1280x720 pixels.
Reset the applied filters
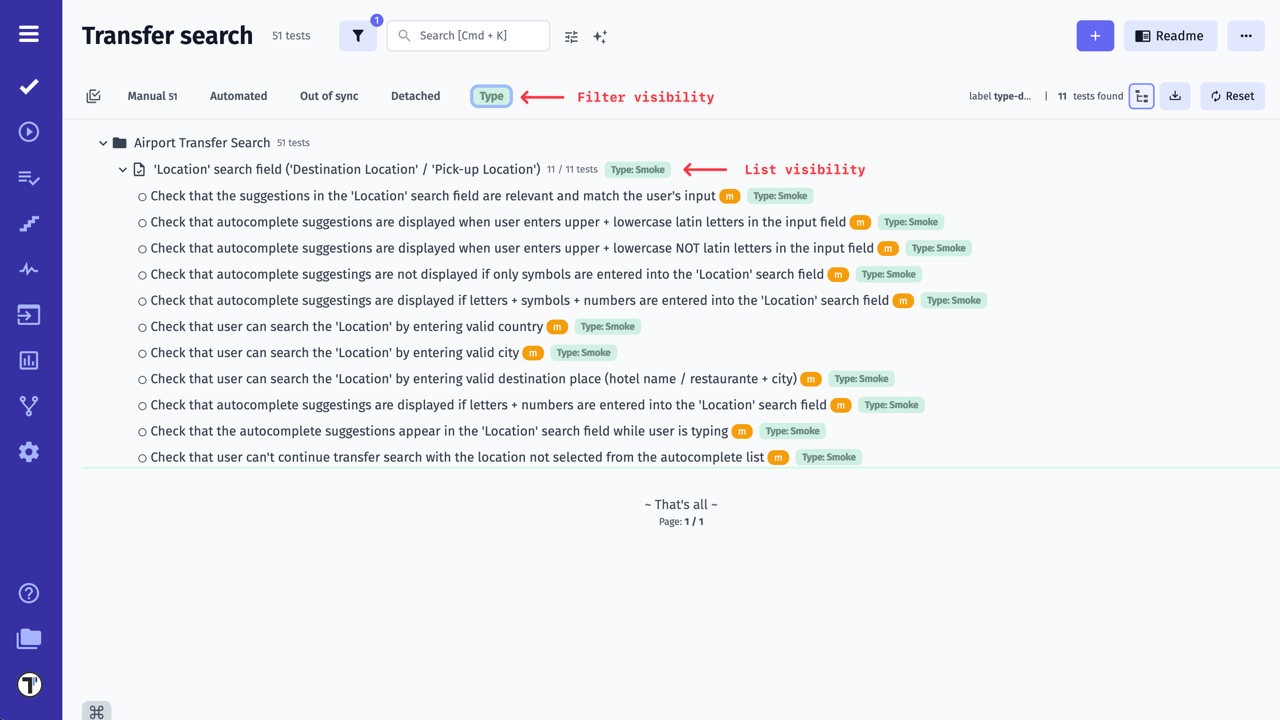[x=1232, y=96]
